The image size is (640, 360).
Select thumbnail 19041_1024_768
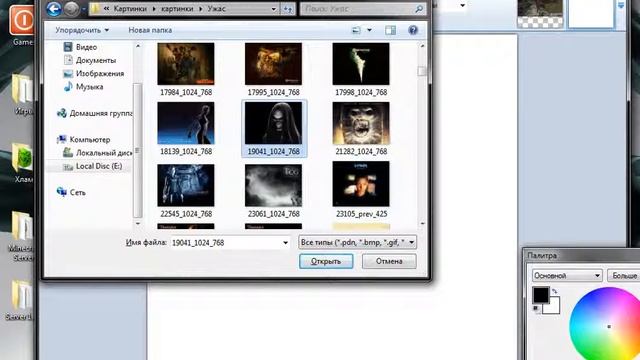tap(273, 129)
